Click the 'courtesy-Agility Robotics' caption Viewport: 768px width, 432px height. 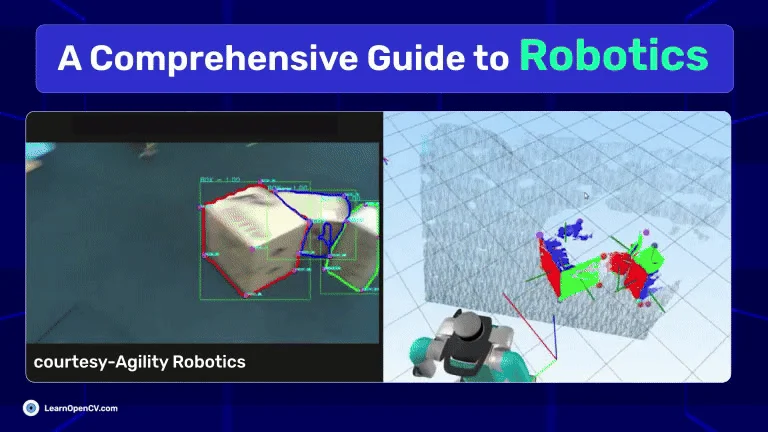140,362
